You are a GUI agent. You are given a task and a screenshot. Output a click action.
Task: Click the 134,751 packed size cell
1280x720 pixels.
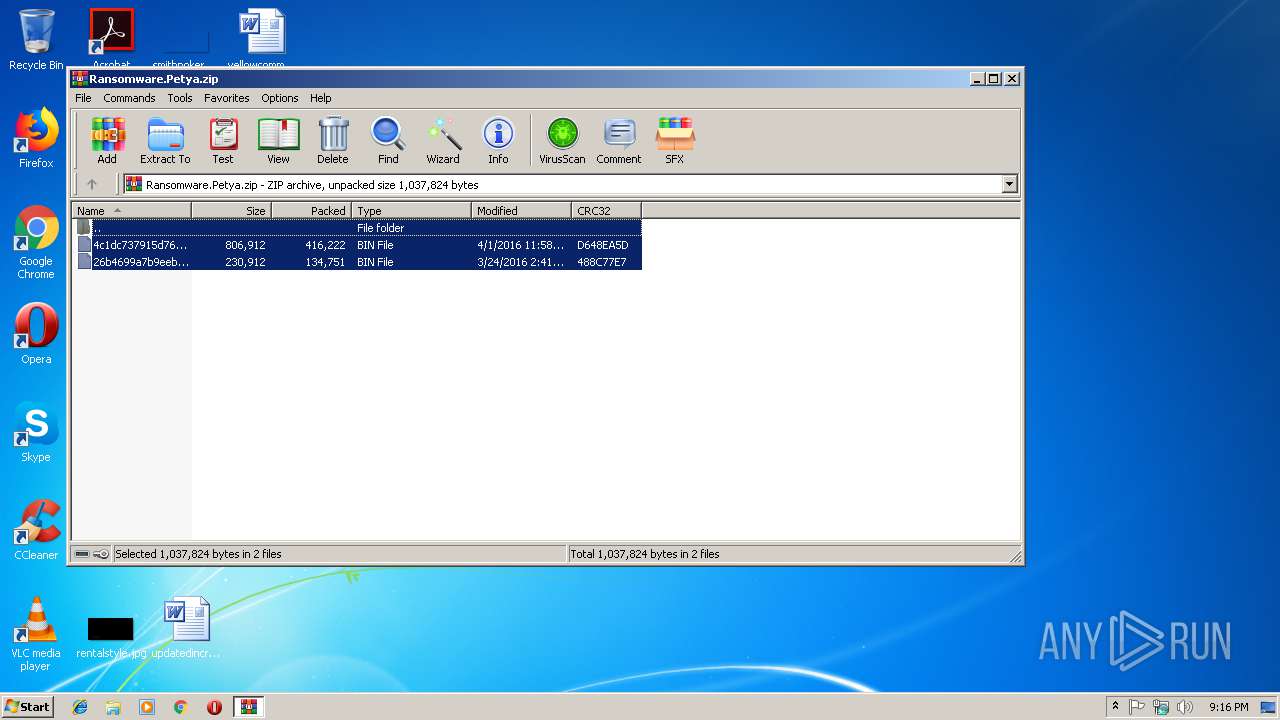pyautogui.click(x=325, y=262)
